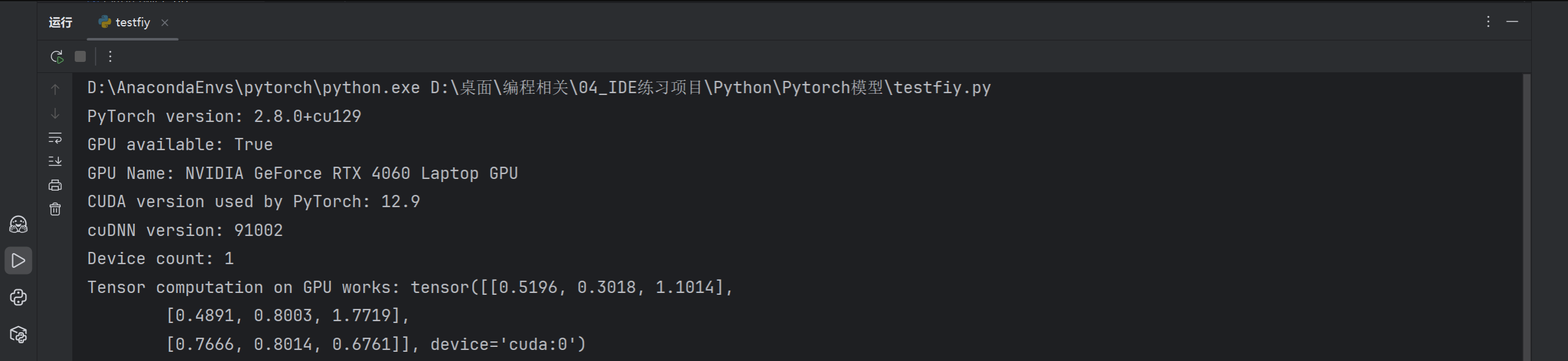The image size is (1568, 361).
Task: Click the Stop process icon
Action: pyautogui.click(x=80, y=57)
